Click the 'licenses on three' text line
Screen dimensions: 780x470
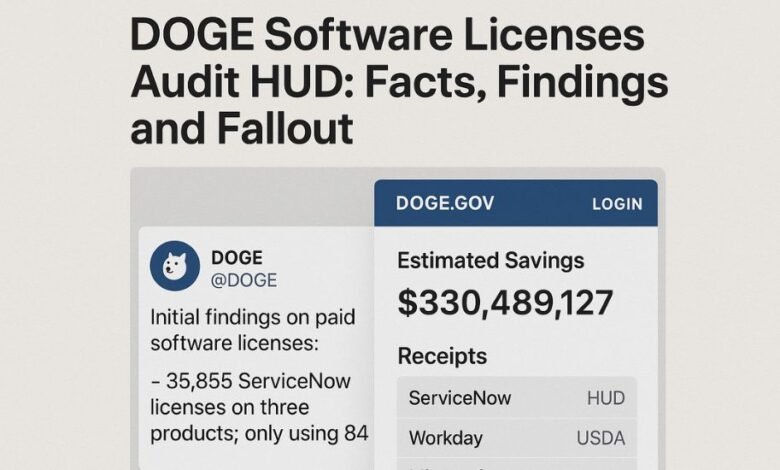[x=229, y=407]
